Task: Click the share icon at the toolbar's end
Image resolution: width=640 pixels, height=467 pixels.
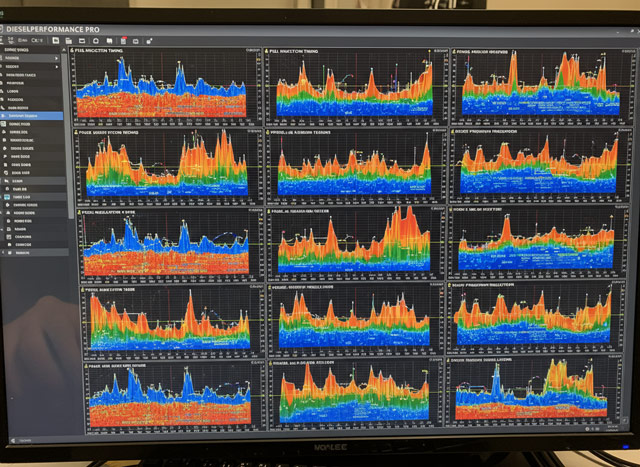Action: [x=149, y=40]
